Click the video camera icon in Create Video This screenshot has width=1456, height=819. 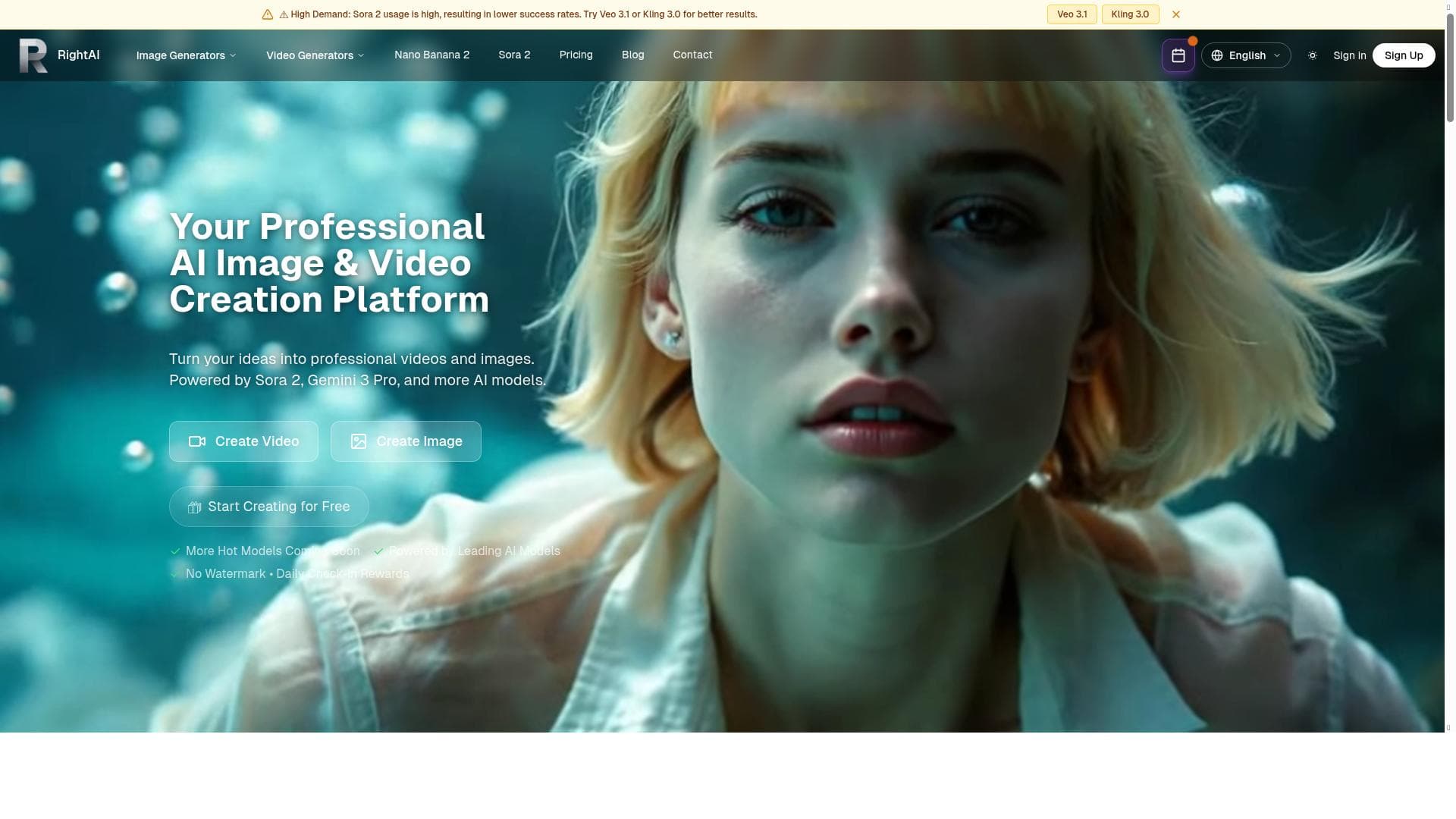197,441
